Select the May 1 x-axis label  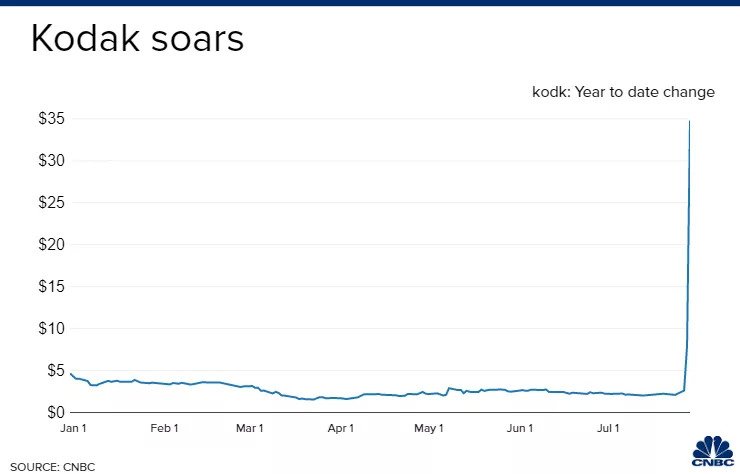[x=428, y=429]
